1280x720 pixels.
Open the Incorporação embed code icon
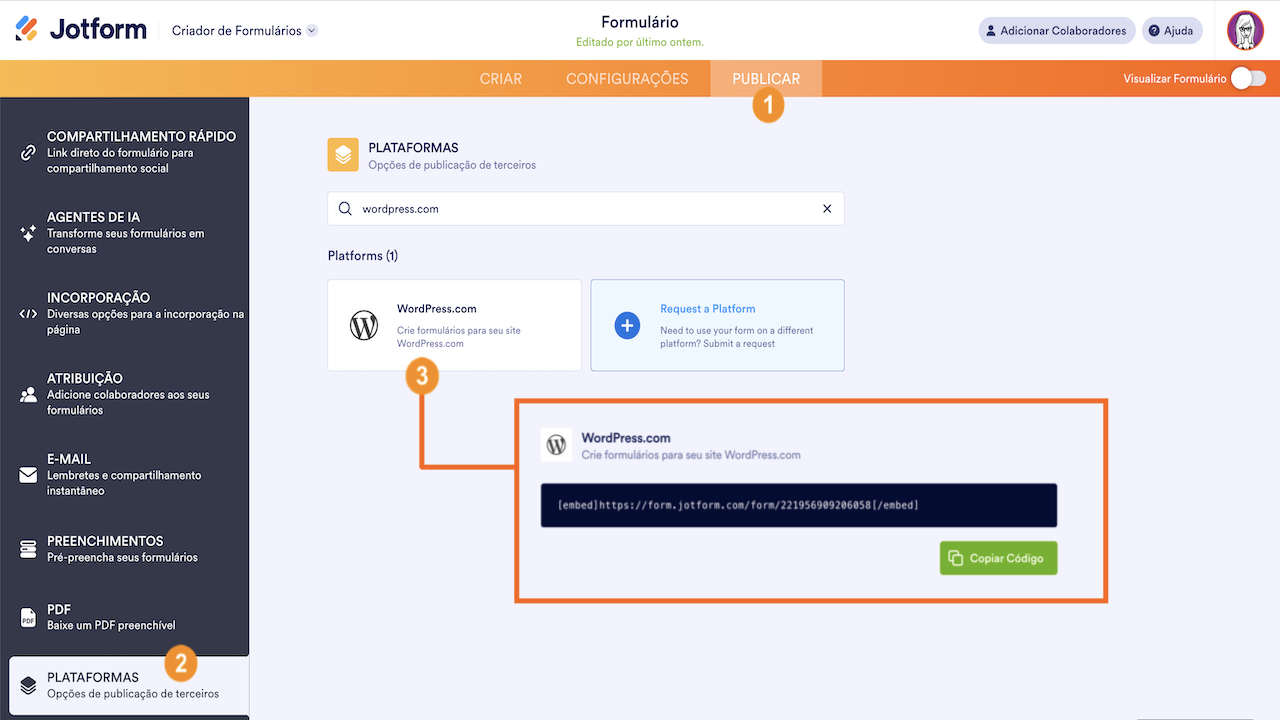(28, 313)
